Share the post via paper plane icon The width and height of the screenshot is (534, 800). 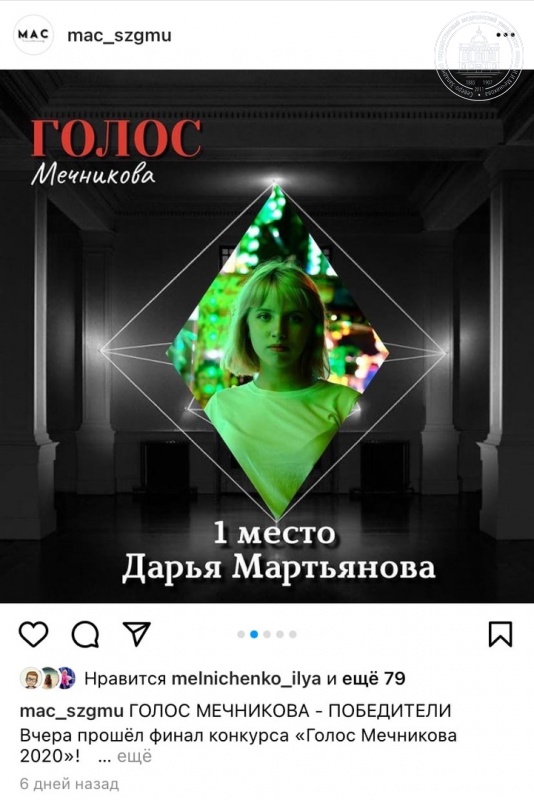[x=137, y=634]
